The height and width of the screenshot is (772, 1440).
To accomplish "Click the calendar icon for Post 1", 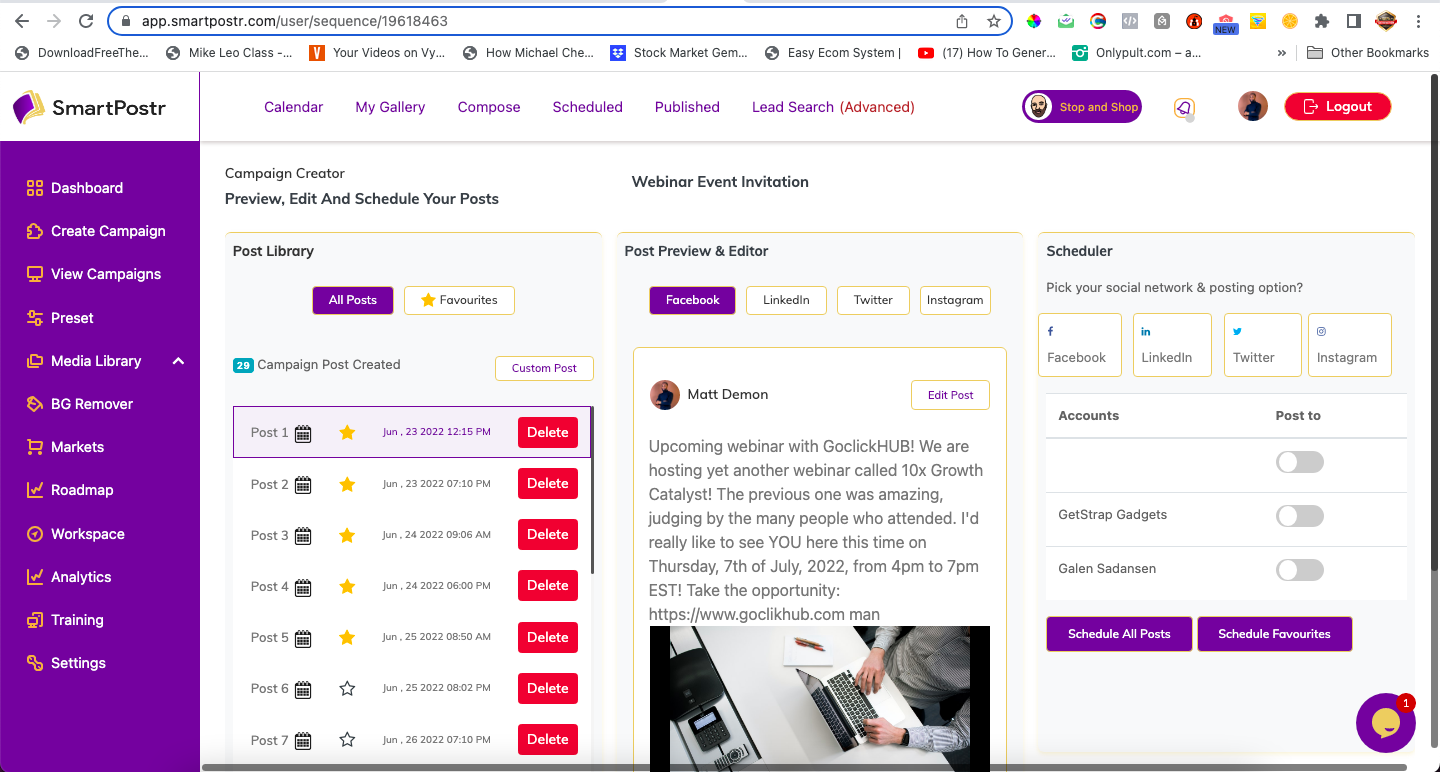I will click(303, 433).
